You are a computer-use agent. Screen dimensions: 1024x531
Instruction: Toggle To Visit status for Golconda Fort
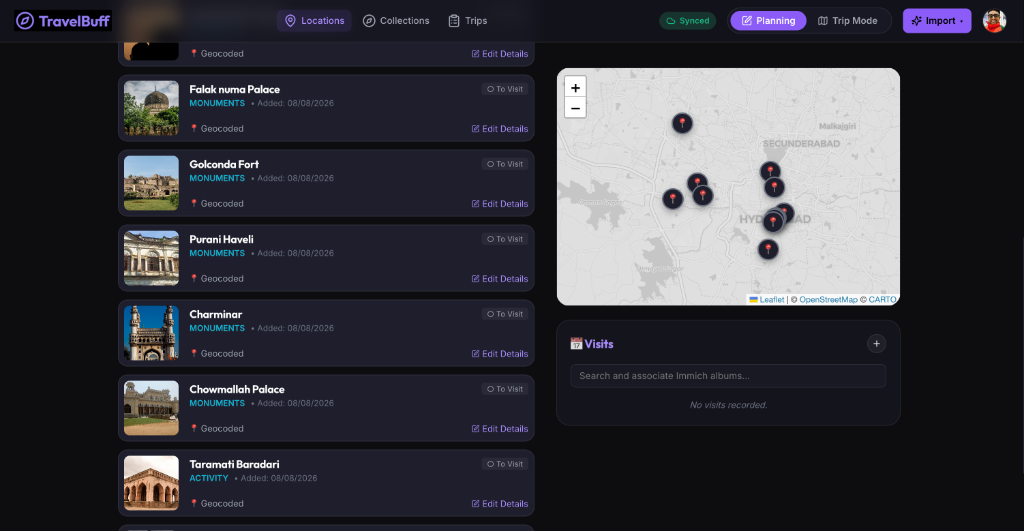pos(505,164)
